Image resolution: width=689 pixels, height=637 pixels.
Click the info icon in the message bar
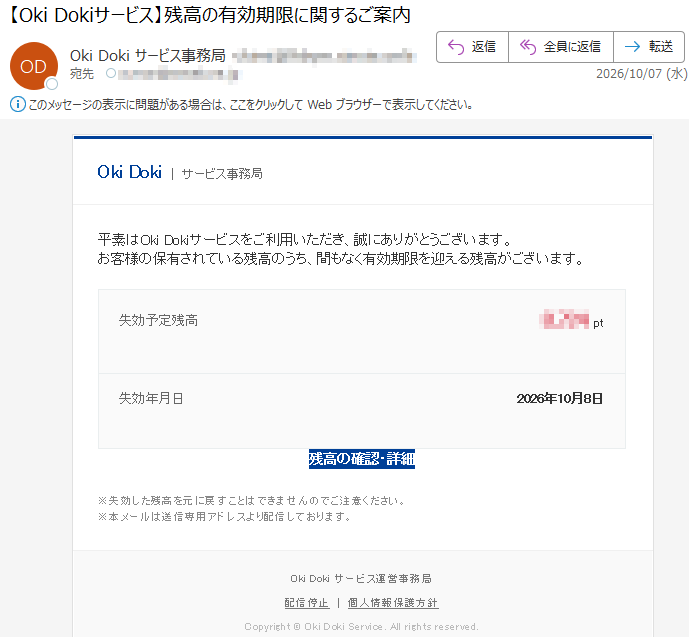coord(18,105)
